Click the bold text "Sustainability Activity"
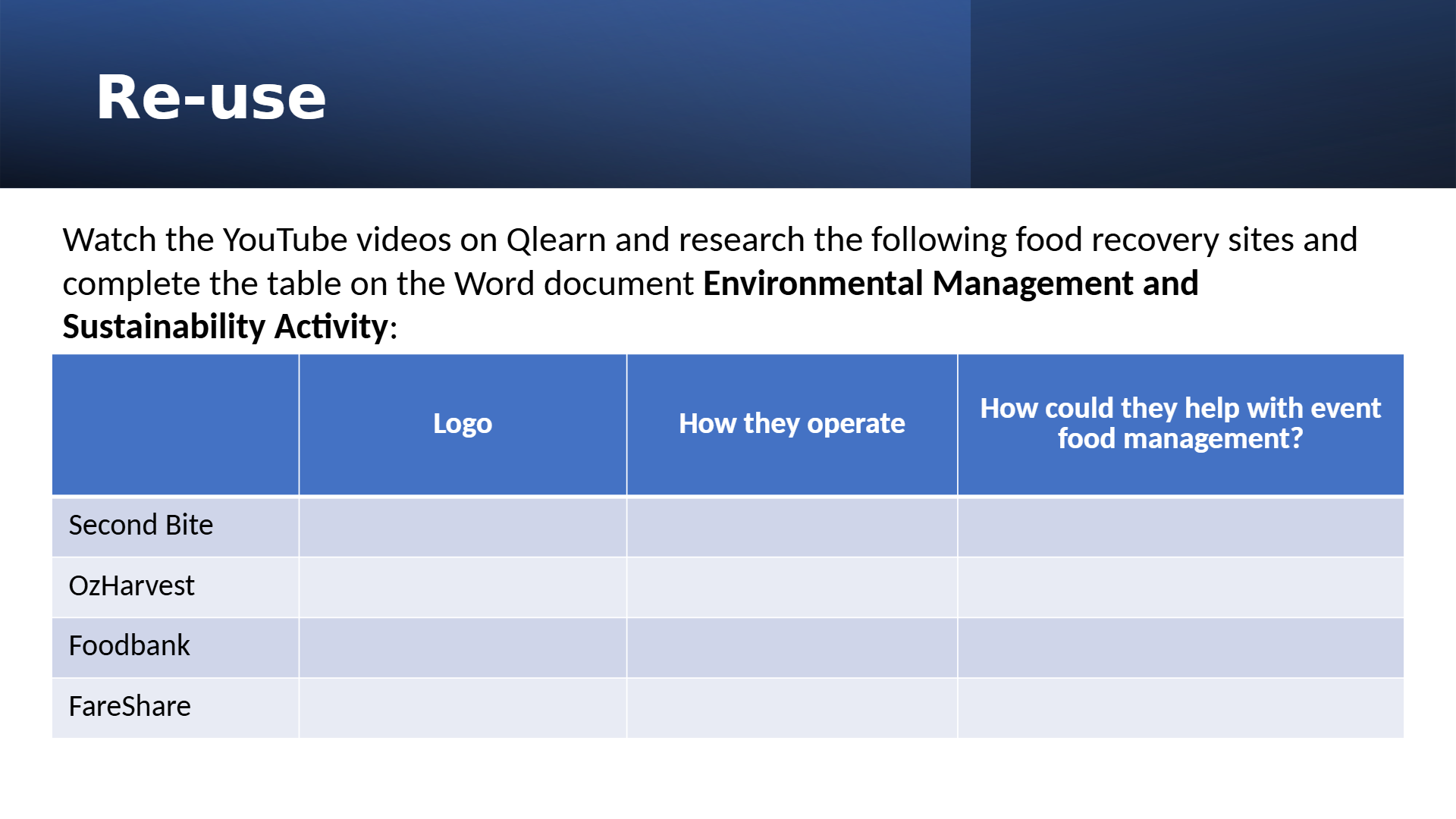This screenshot has width=1456, height=819. coord(226,327)
